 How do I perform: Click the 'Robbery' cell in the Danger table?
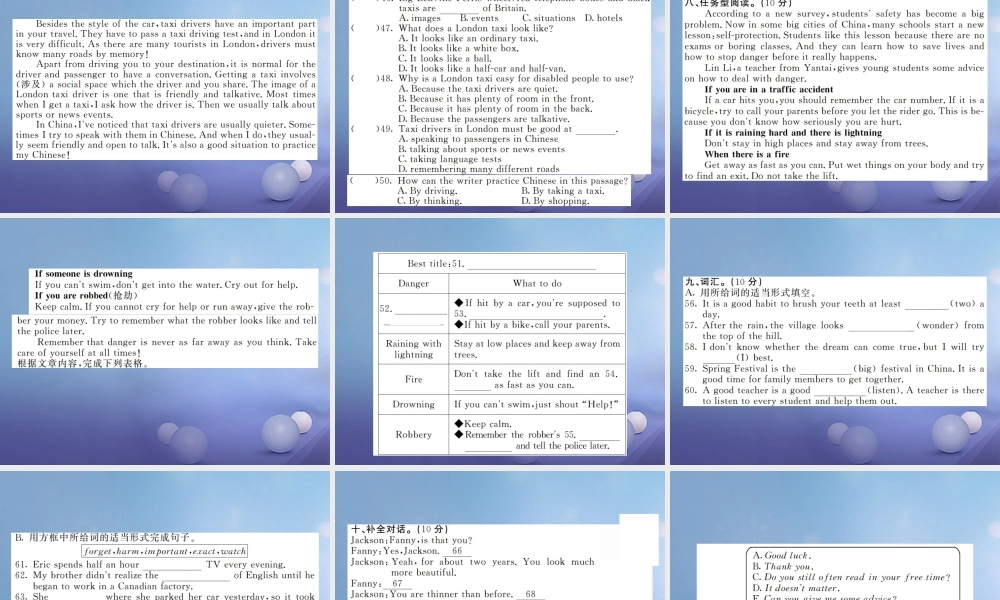(x=413, y=435)
